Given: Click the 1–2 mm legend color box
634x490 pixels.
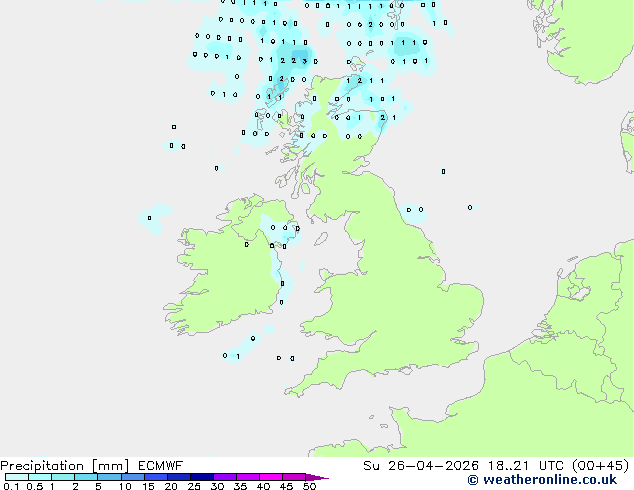Looking at the screenshot, I should (63, 477).
